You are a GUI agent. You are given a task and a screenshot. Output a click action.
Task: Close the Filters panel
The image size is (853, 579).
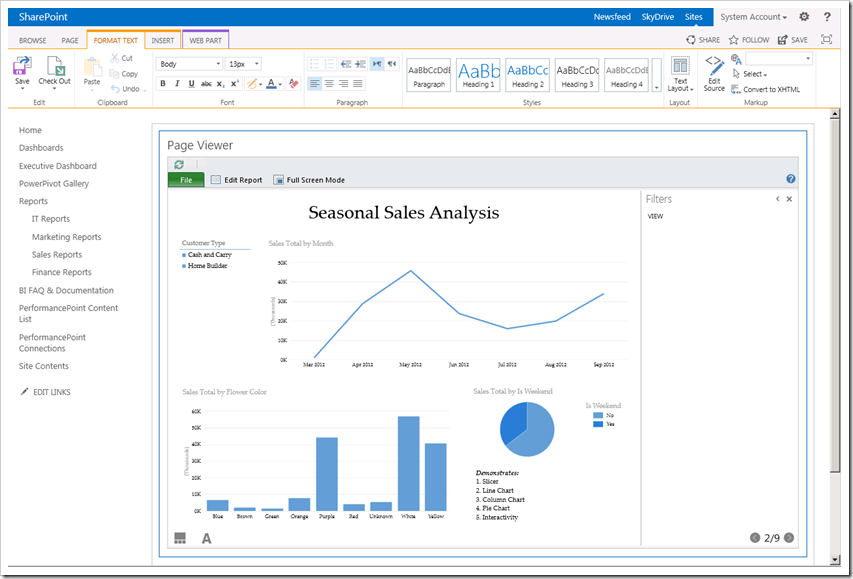tap(789, 198)
